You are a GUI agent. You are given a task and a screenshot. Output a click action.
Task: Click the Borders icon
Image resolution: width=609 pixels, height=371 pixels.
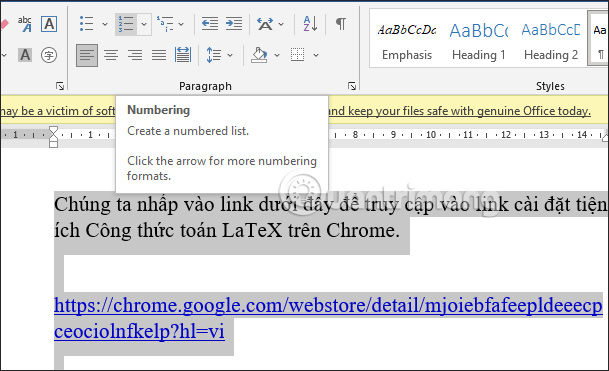[x=298, y=55]
